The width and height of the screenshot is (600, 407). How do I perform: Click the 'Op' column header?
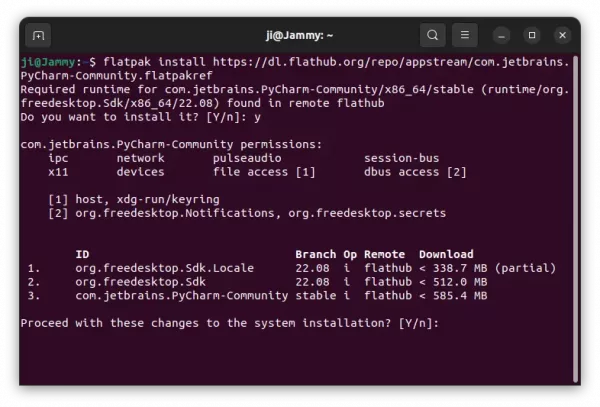click(350, 255)
